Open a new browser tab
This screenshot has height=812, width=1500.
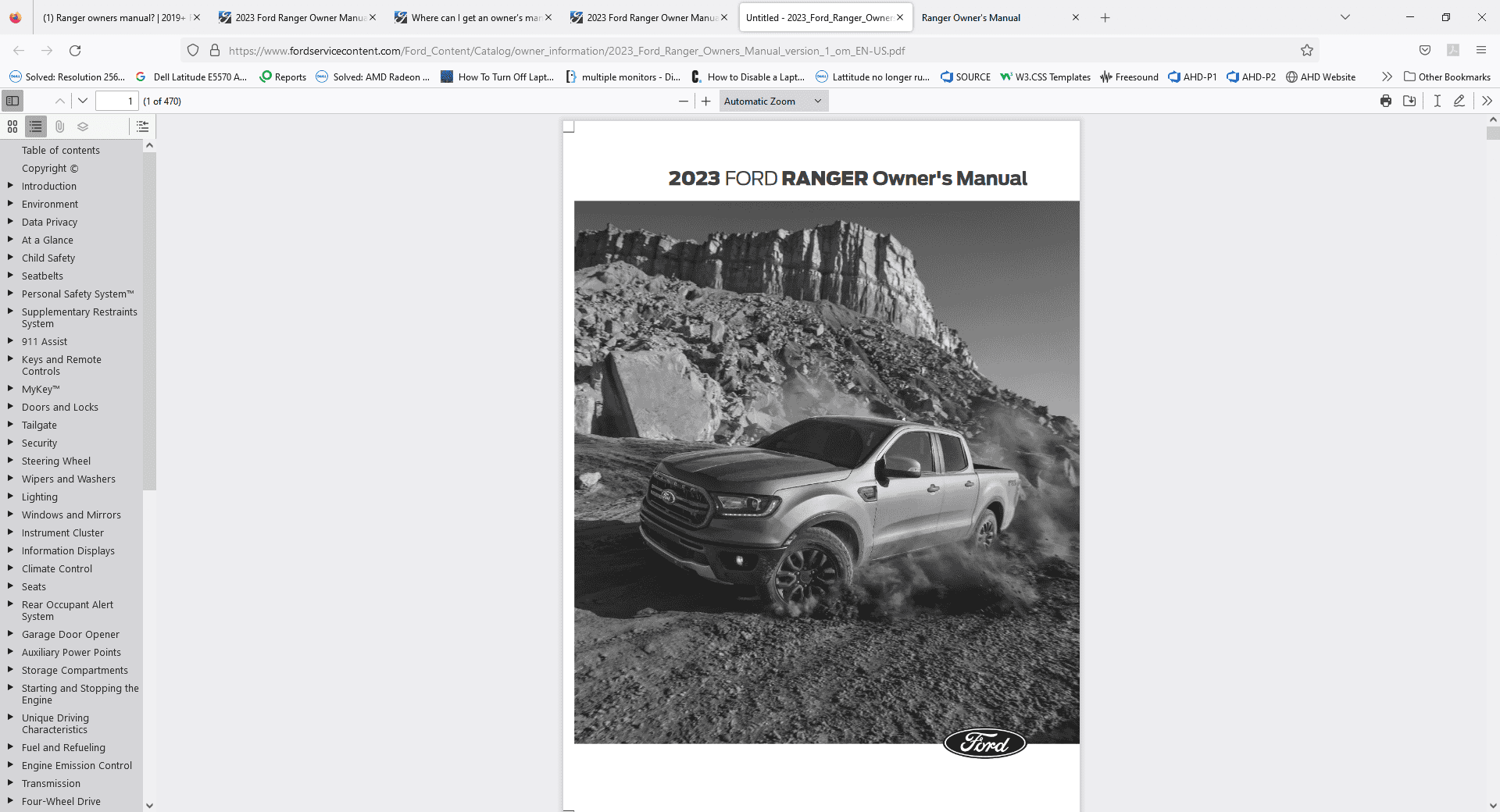click(1105, 17)
